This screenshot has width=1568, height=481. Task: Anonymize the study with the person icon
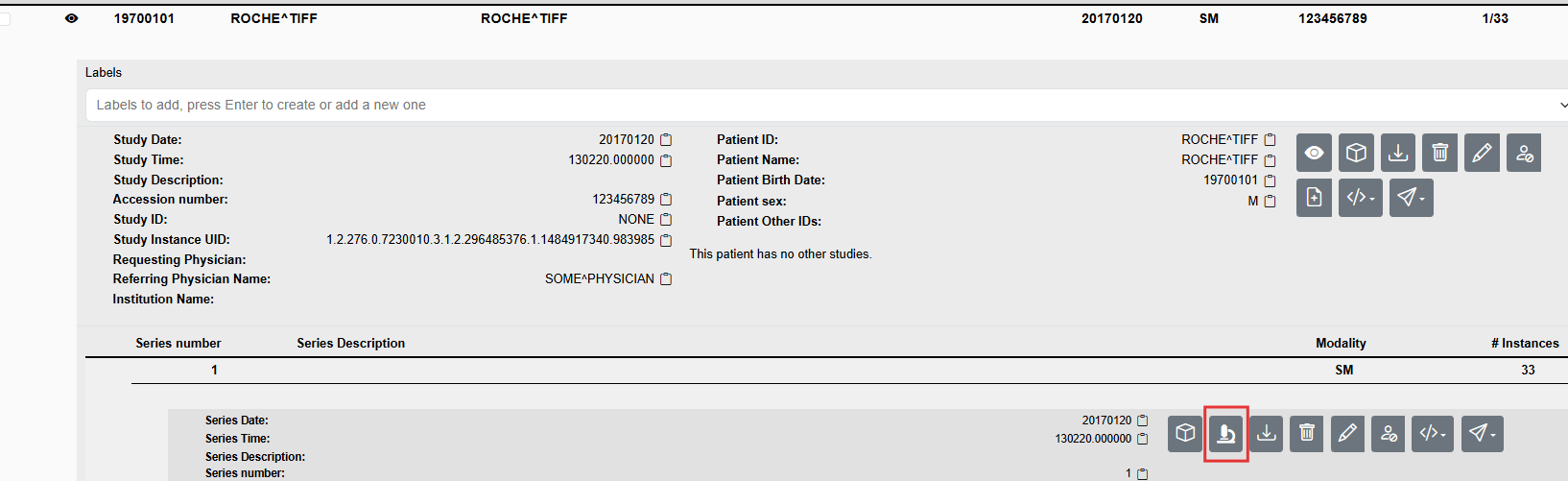coord(1524,153)
